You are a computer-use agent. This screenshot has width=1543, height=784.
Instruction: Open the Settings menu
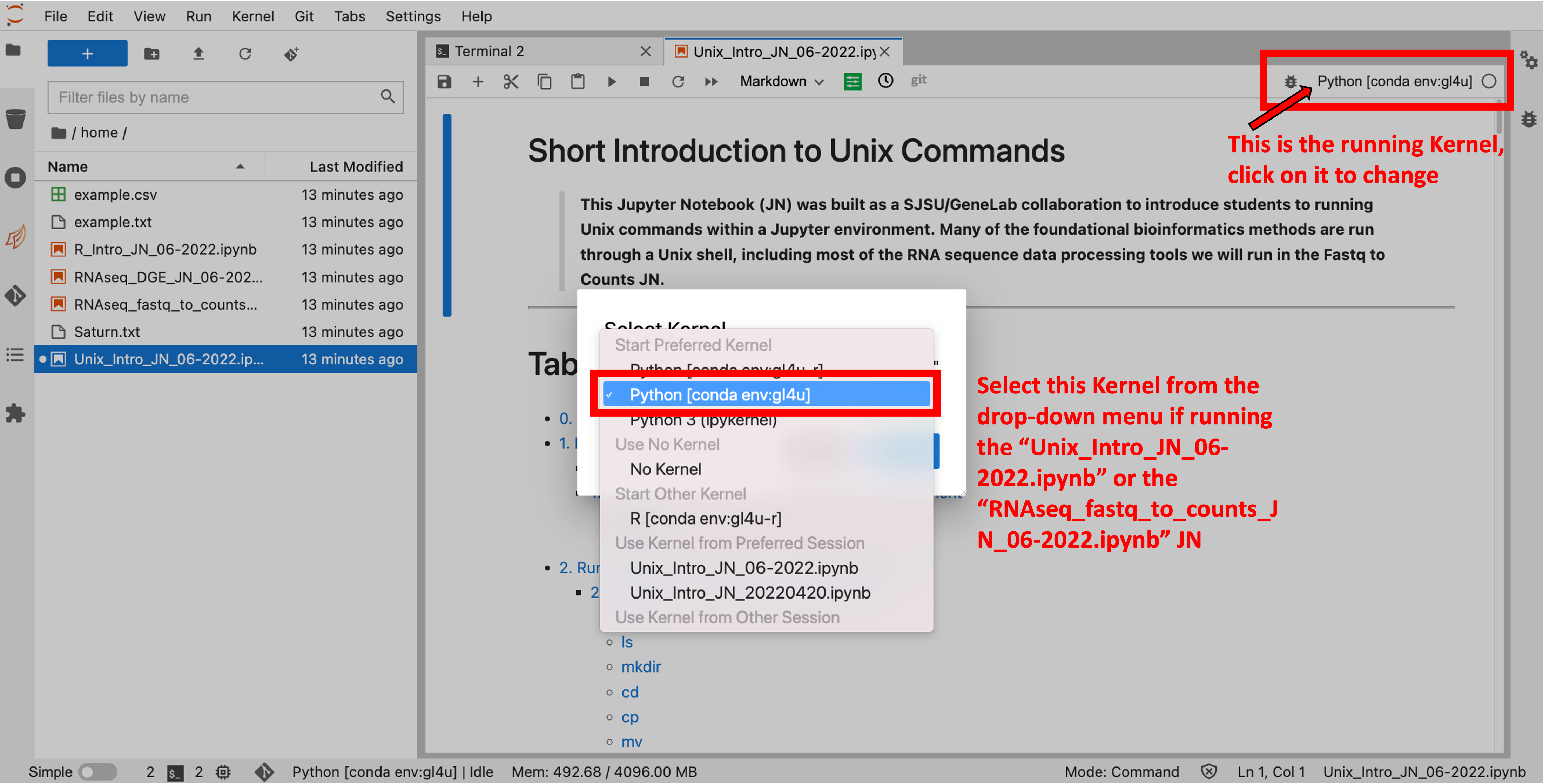coord(413,16)
